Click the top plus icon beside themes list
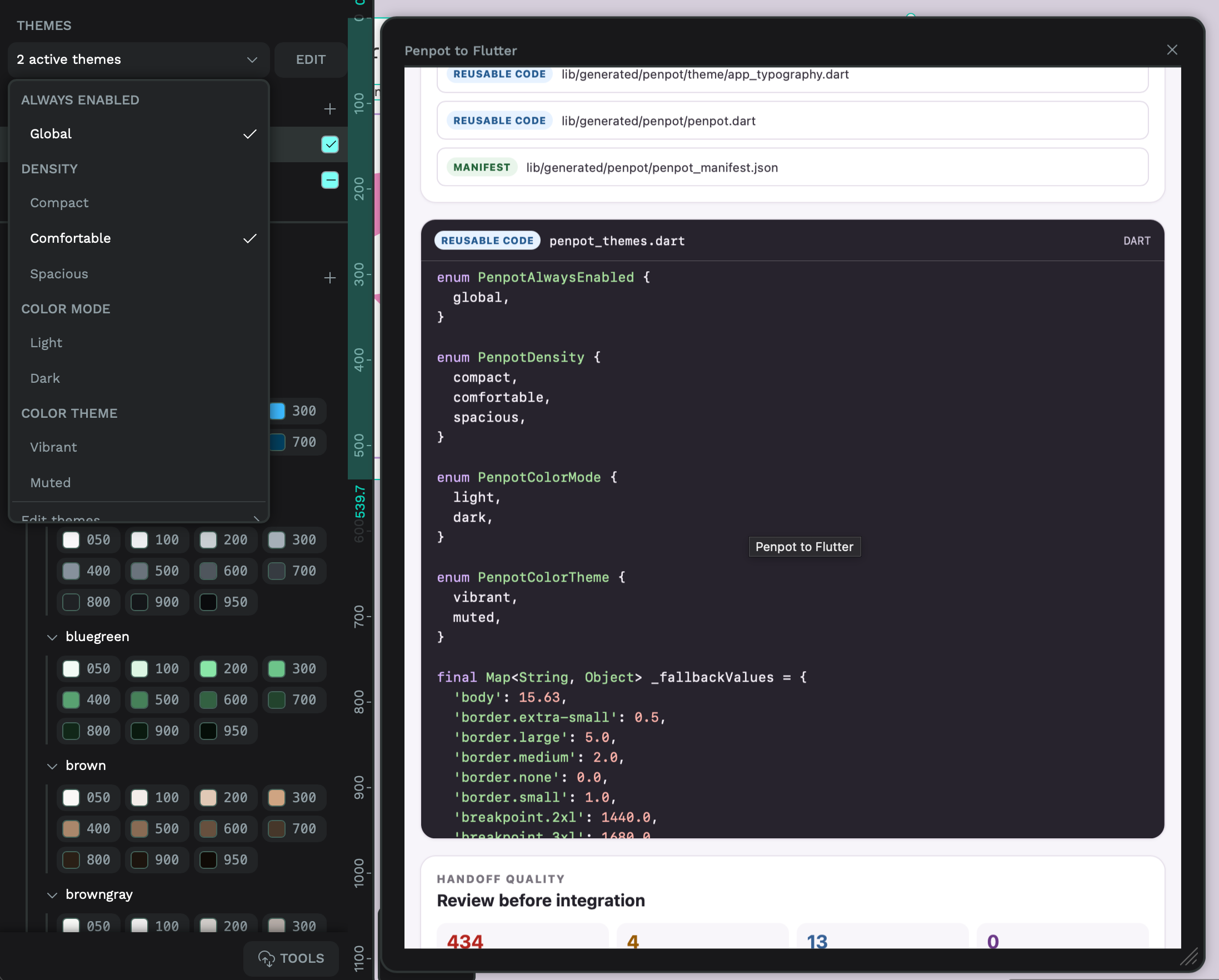The height and width of the screenshot is (980, 1219). (x=330, y=108)
